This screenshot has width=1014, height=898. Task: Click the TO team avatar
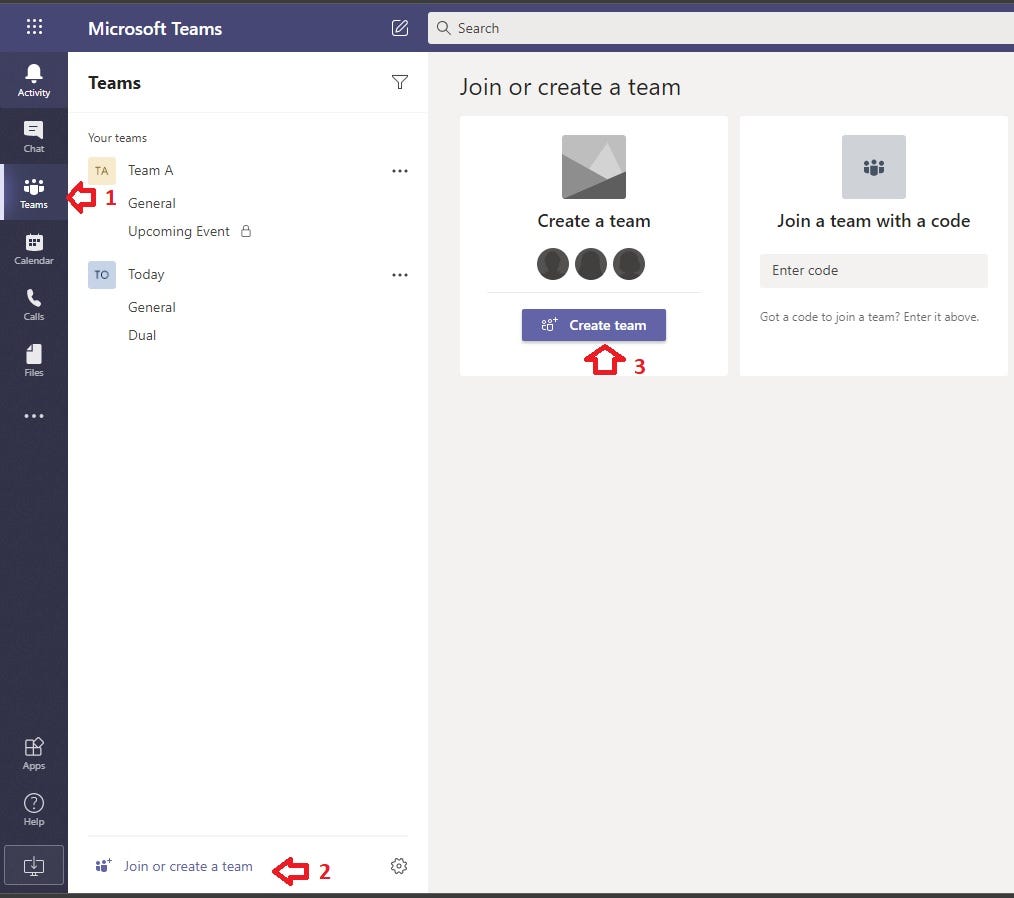tap(102, 275)
